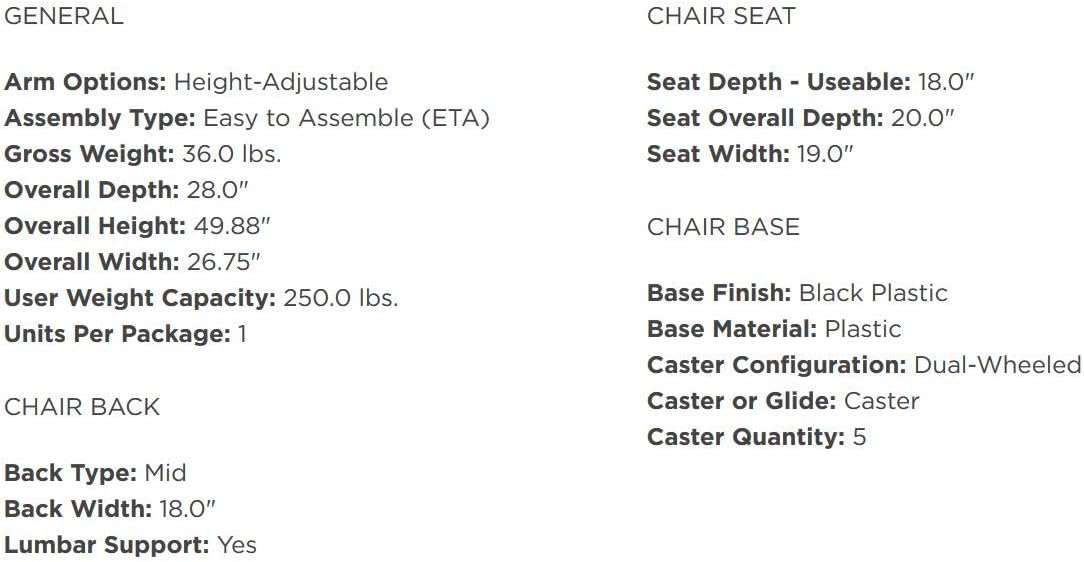Click the Units Per Package entry
Viewport: 1084px width, 562px height.
pyautogui.click(x=125, y=334)
